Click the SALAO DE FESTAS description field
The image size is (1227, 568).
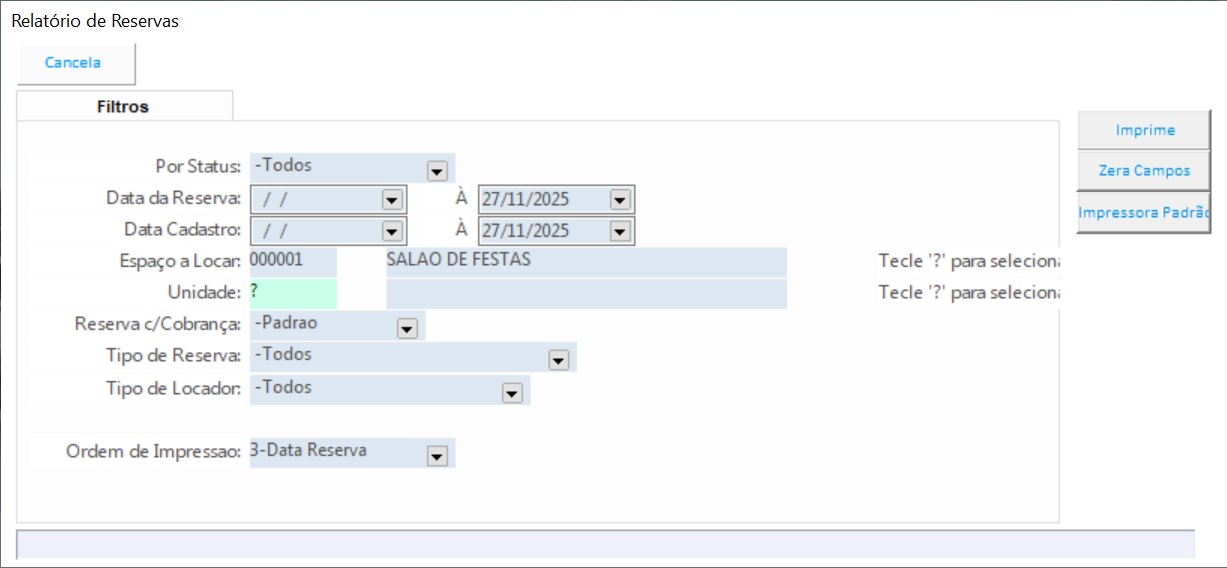[585, 261]
